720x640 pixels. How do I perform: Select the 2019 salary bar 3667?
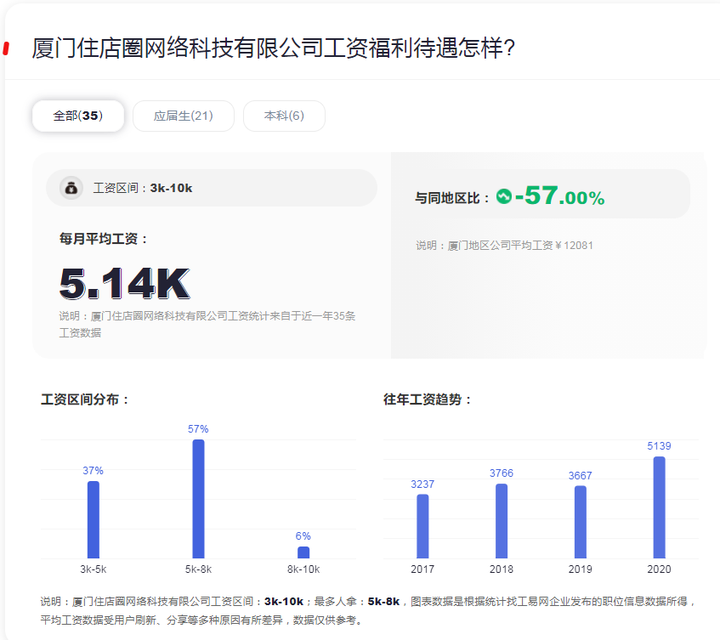580,522
